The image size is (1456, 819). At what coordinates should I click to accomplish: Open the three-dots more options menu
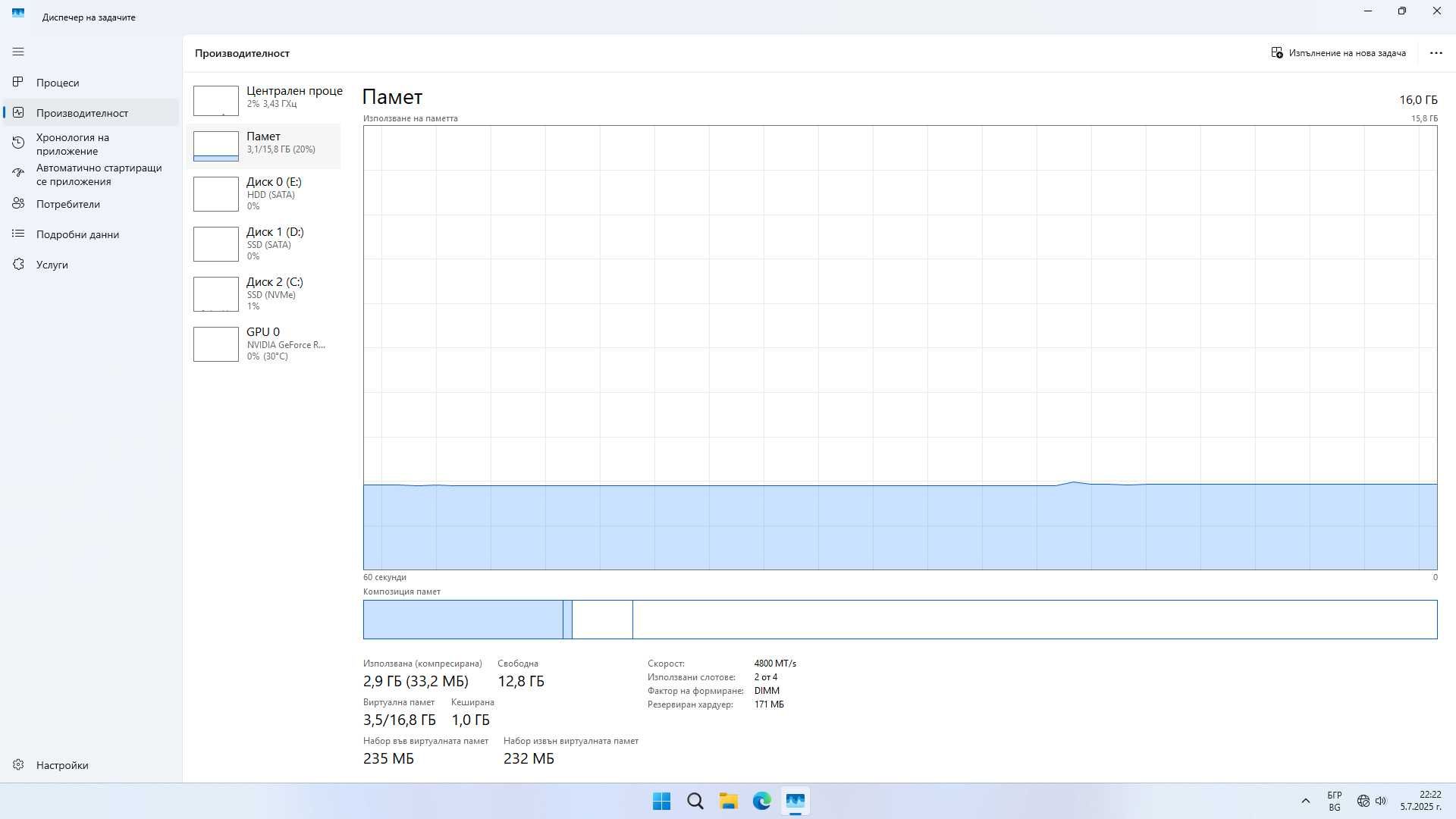(1436, 53)
